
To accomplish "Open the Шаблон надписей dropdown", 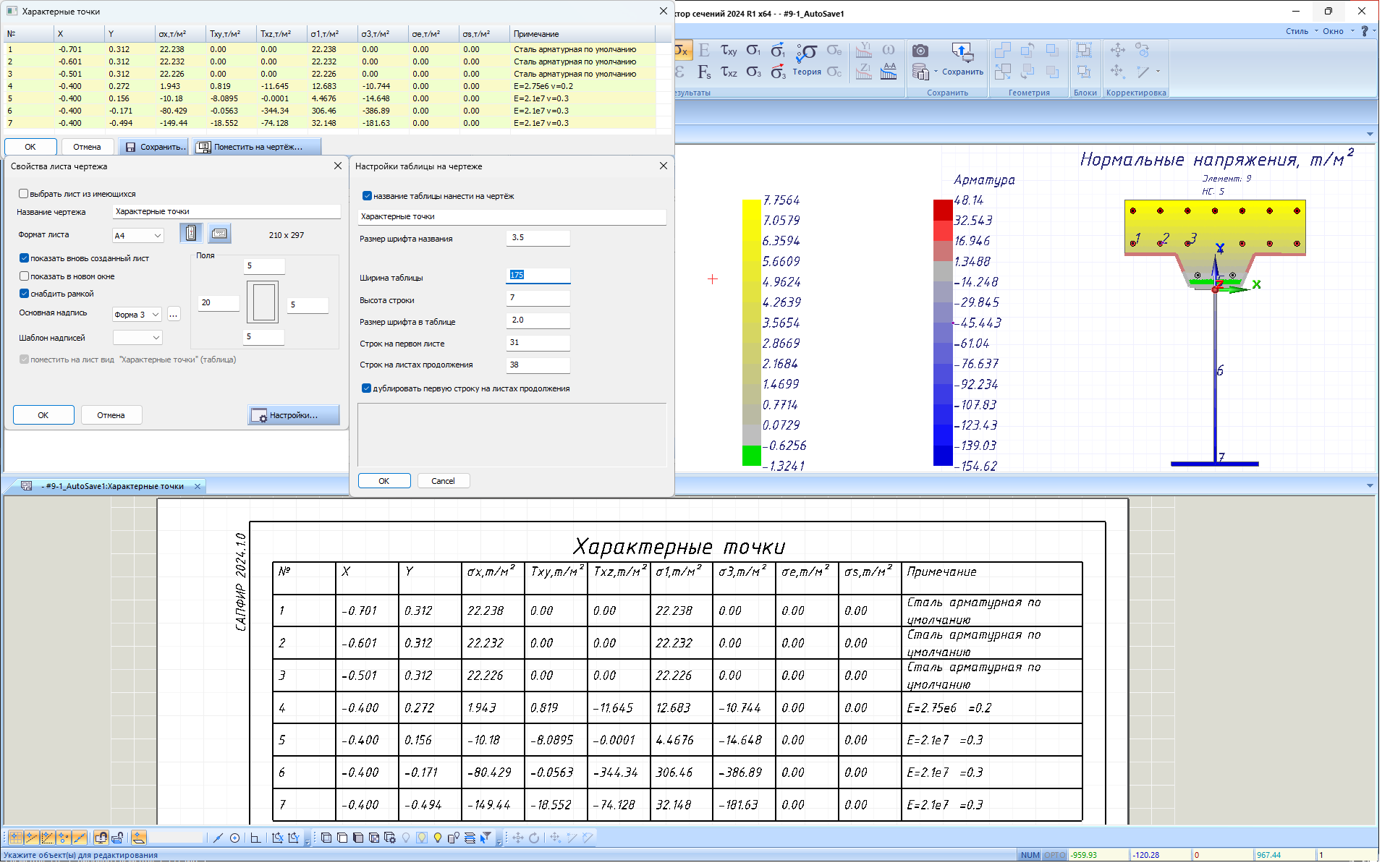I will (137, 338).
